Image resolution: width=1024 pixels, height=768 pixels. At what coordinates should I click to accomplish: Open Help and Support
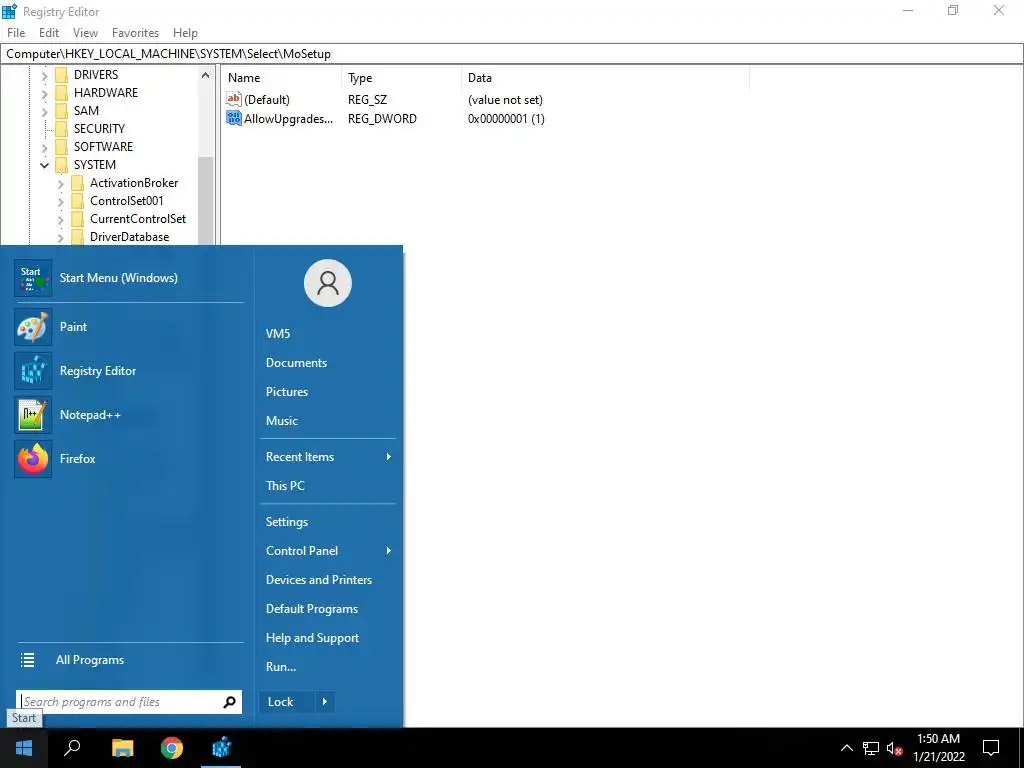[x=312, y=638]
